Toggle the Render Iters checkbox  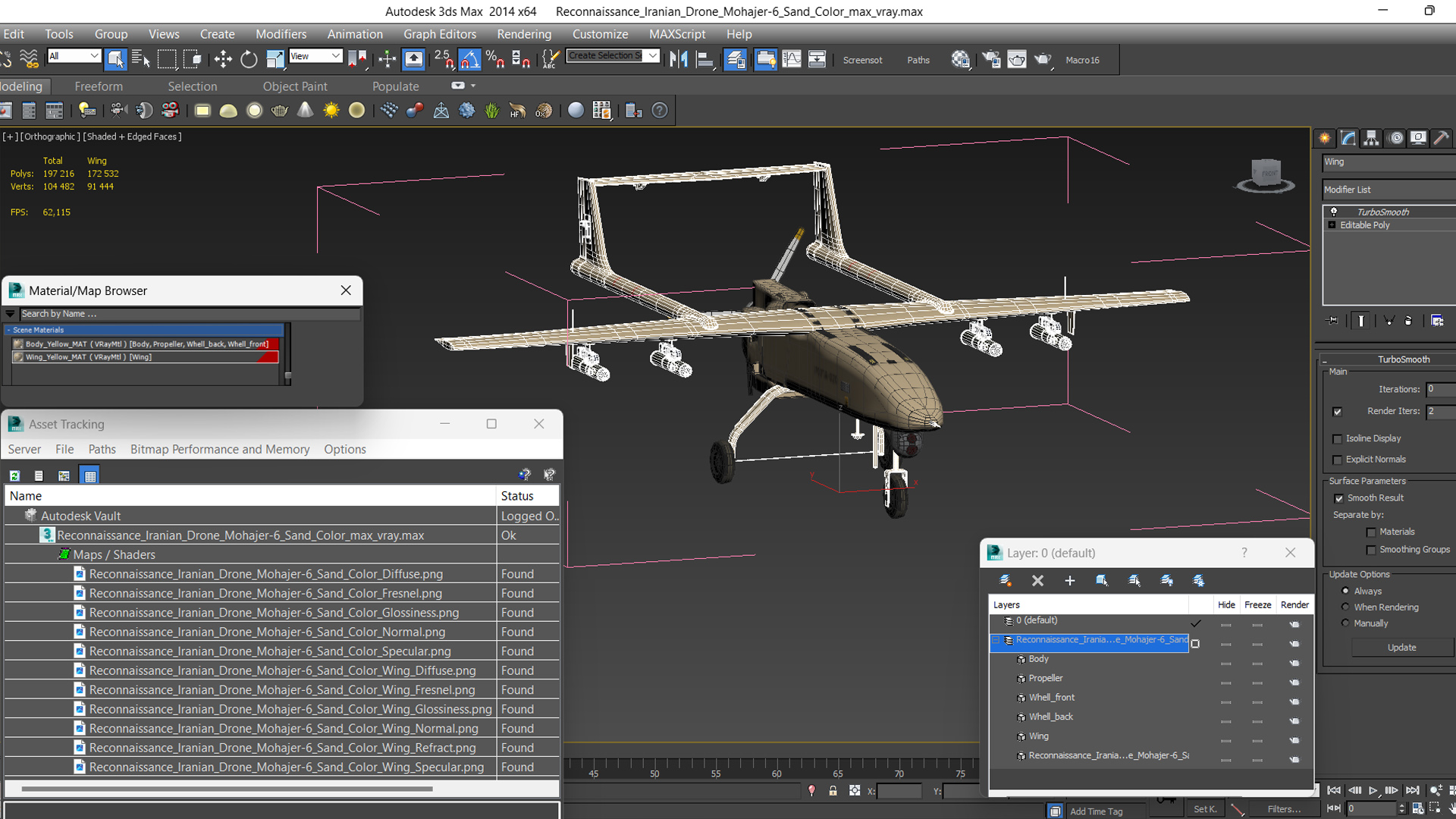click(1338, 412)
